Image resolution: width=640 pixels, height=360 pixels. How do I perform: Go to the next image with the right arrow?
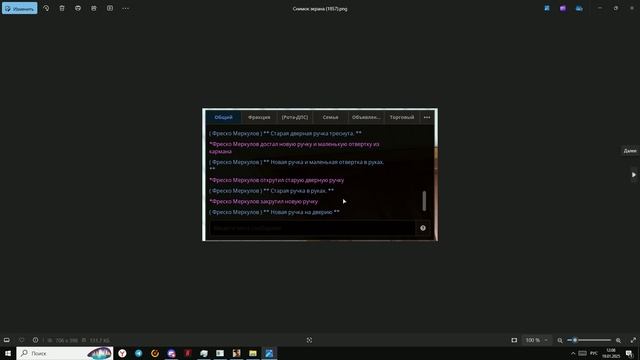[633, 175]
